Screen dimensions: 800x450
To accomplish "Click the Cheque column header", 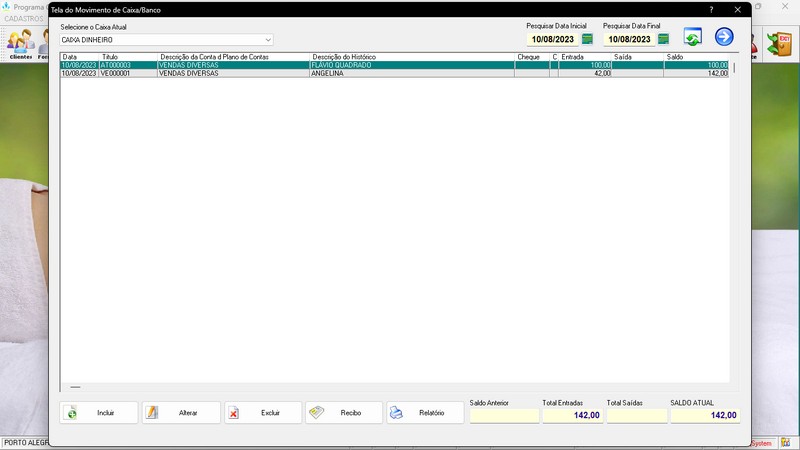I will (532, 57).
